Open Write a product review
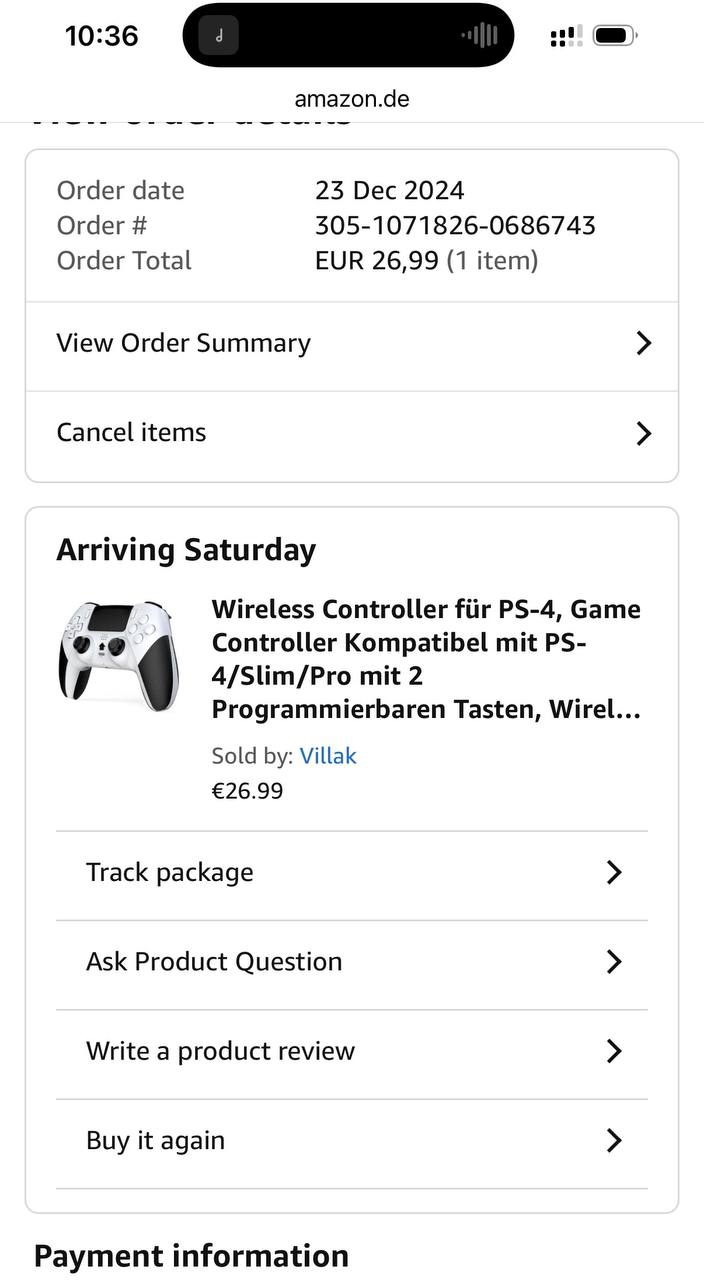The image size is (704, 1280). (x=220, y=1051)
